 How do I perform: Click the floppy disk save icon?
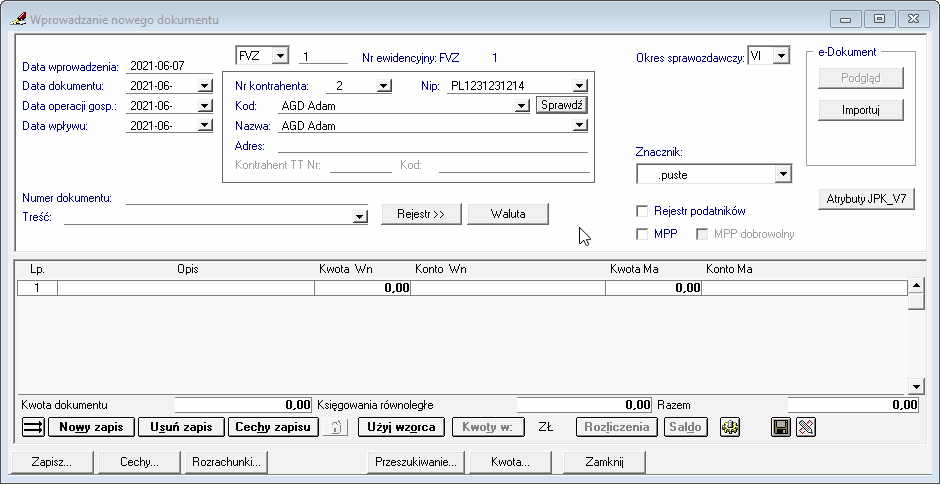782,427
